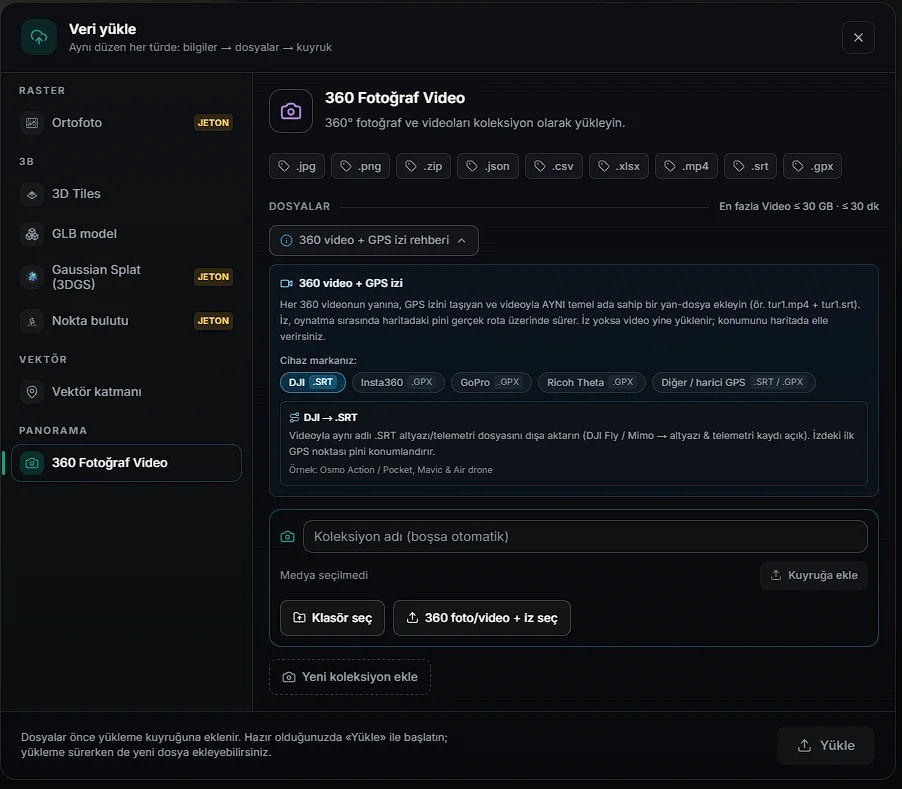Click the Klasör seç button
The height and width of the screenshot is (789, 902).
332,618
